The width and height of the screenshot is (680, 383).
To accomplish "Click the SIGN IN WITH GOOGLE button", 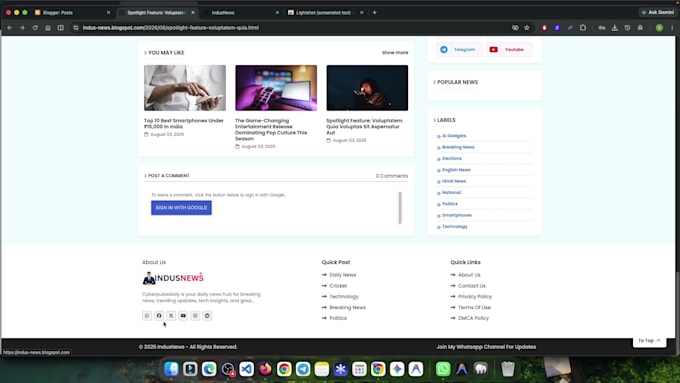I will (181, 208).
